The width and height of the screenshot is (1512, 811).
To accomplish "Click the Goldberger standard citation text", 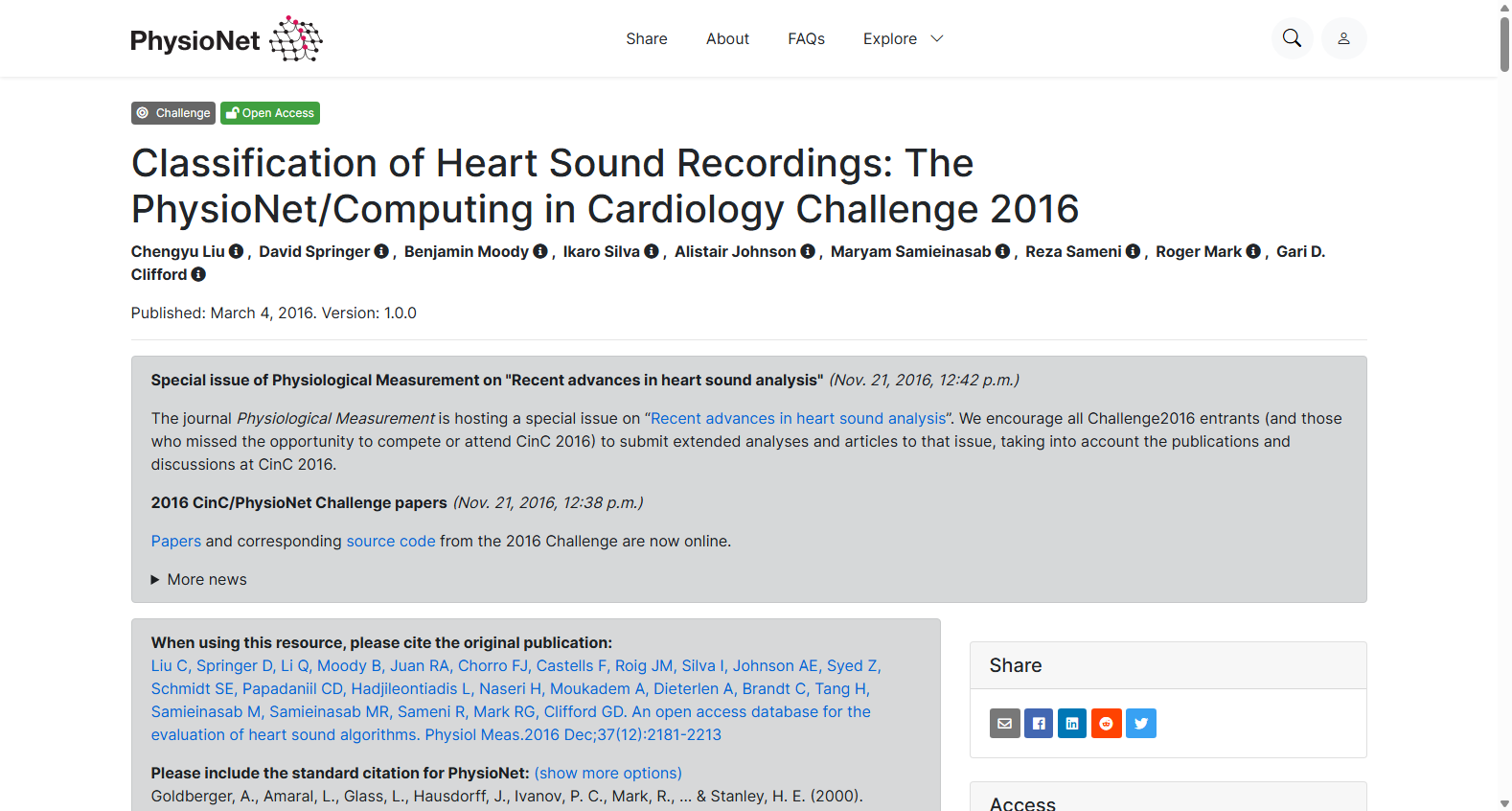I will click(507, 797).
